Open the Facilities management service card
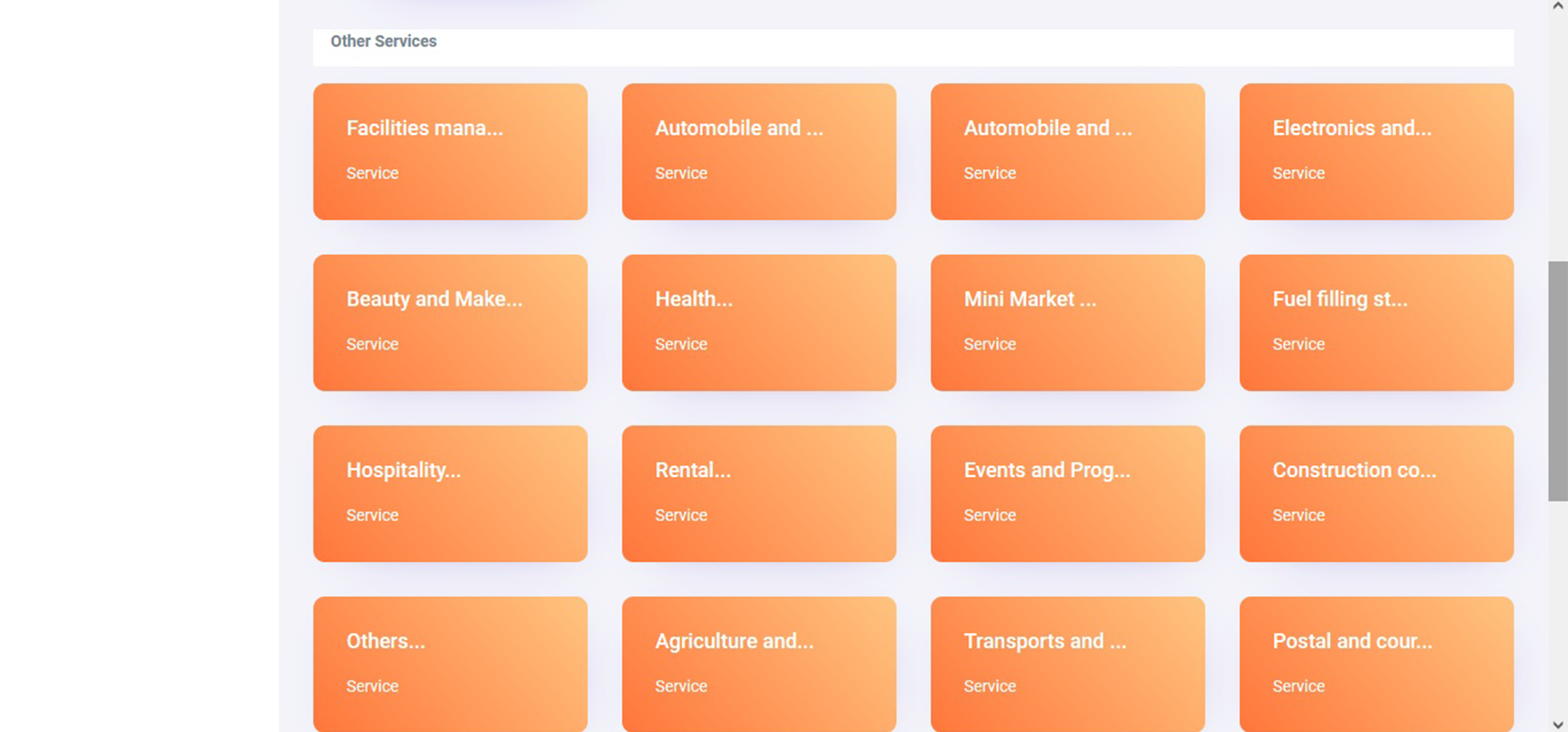The height and width of the screenshot is (732, 1568). (450, 151)
